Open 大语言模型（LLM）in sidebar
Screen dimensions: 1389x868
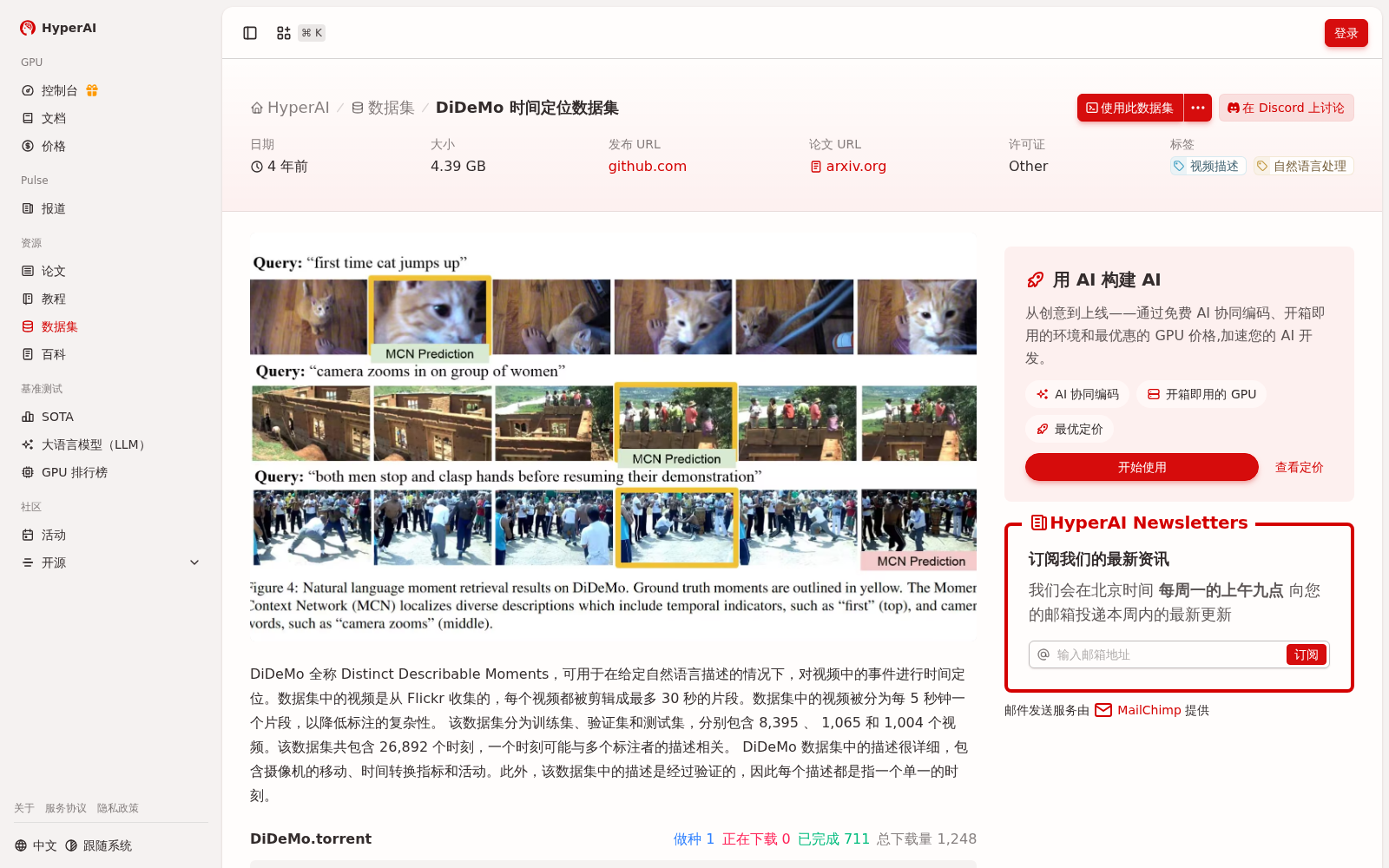83,444
